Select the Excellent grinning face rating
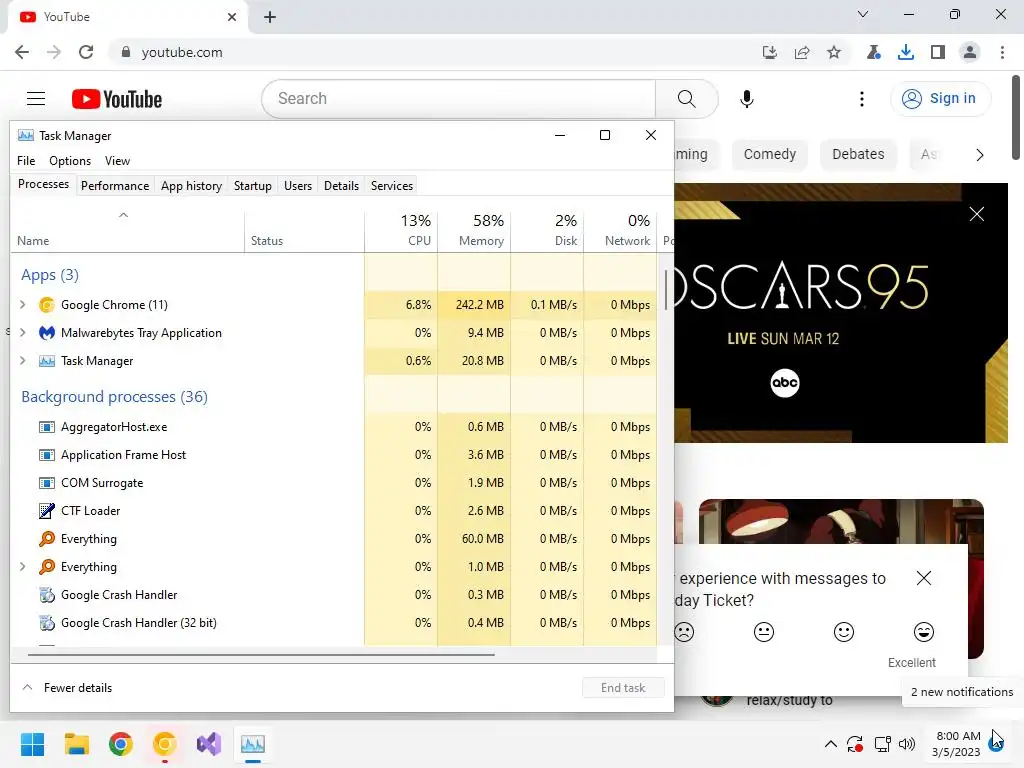 pyautogui.click(x=923, y=632)
